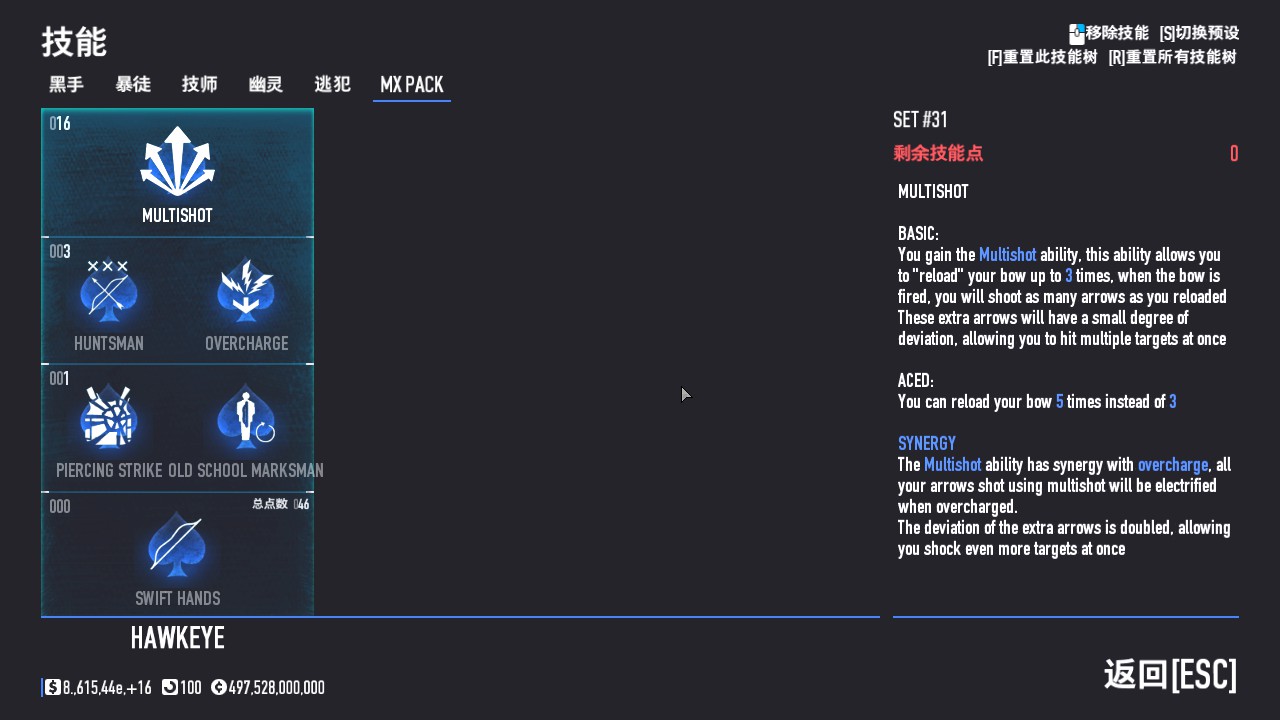Click the ACED: section heading
1280x720 pixels.
coord(916,381)
